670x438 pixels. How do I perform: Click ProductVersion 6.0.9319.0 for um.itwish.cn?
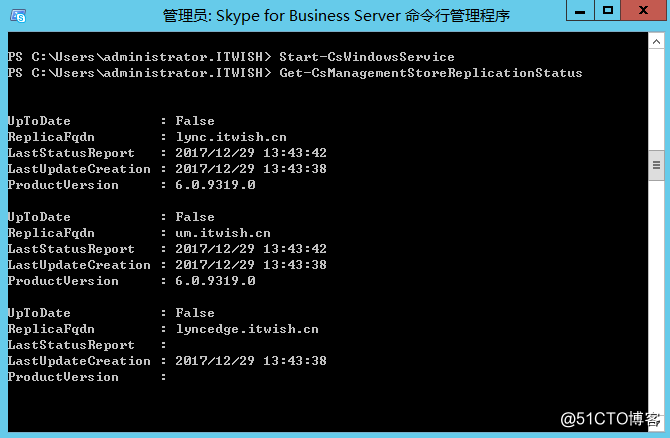[215, 281]
